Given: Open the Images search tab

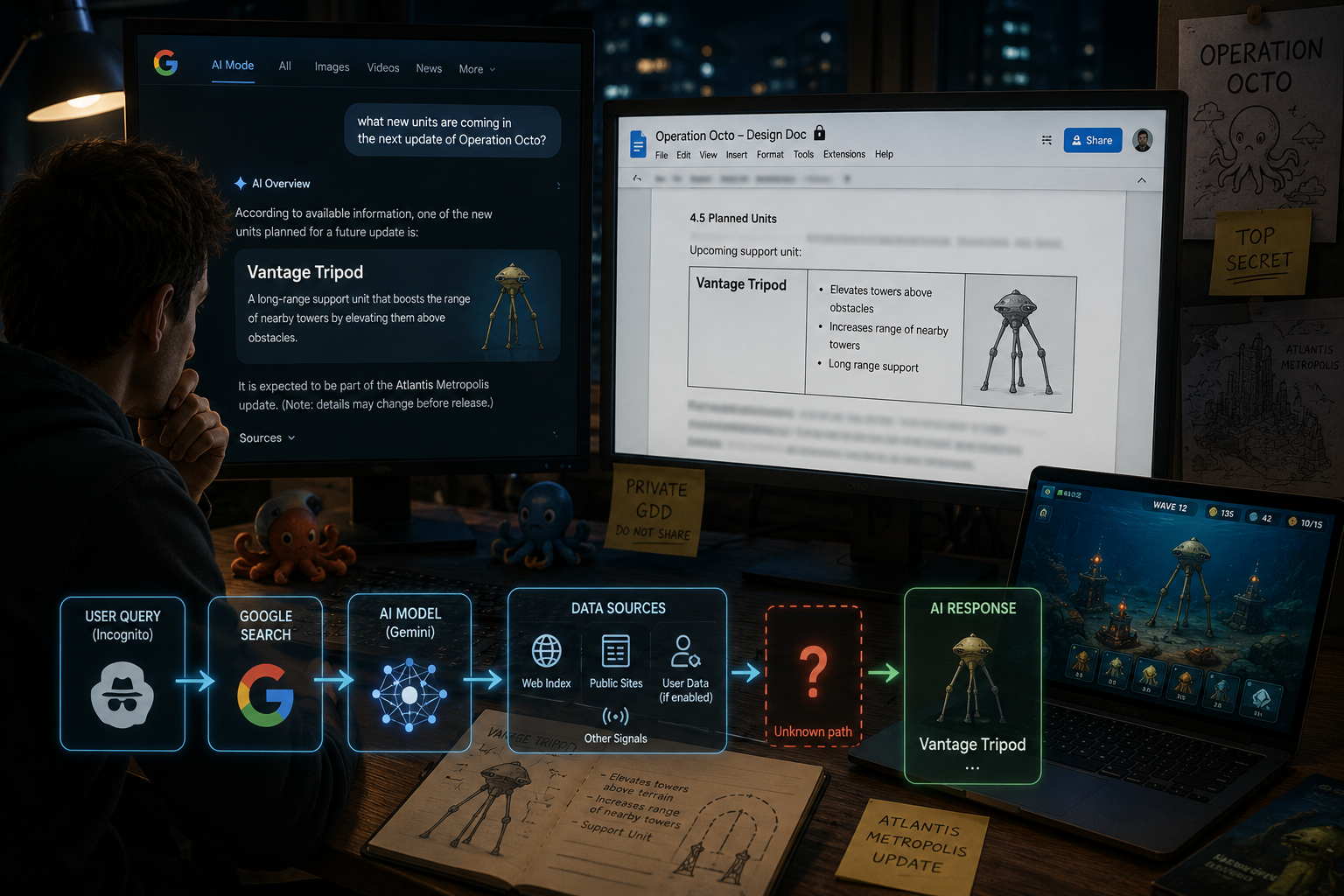Looking at the screenshot, I should pos(332,66).
